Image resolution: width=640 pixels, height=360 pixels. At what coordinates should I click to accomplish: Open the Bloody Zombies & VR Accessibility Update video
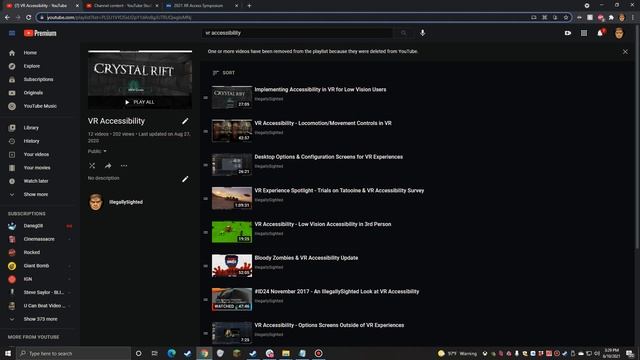pos(306,258)
